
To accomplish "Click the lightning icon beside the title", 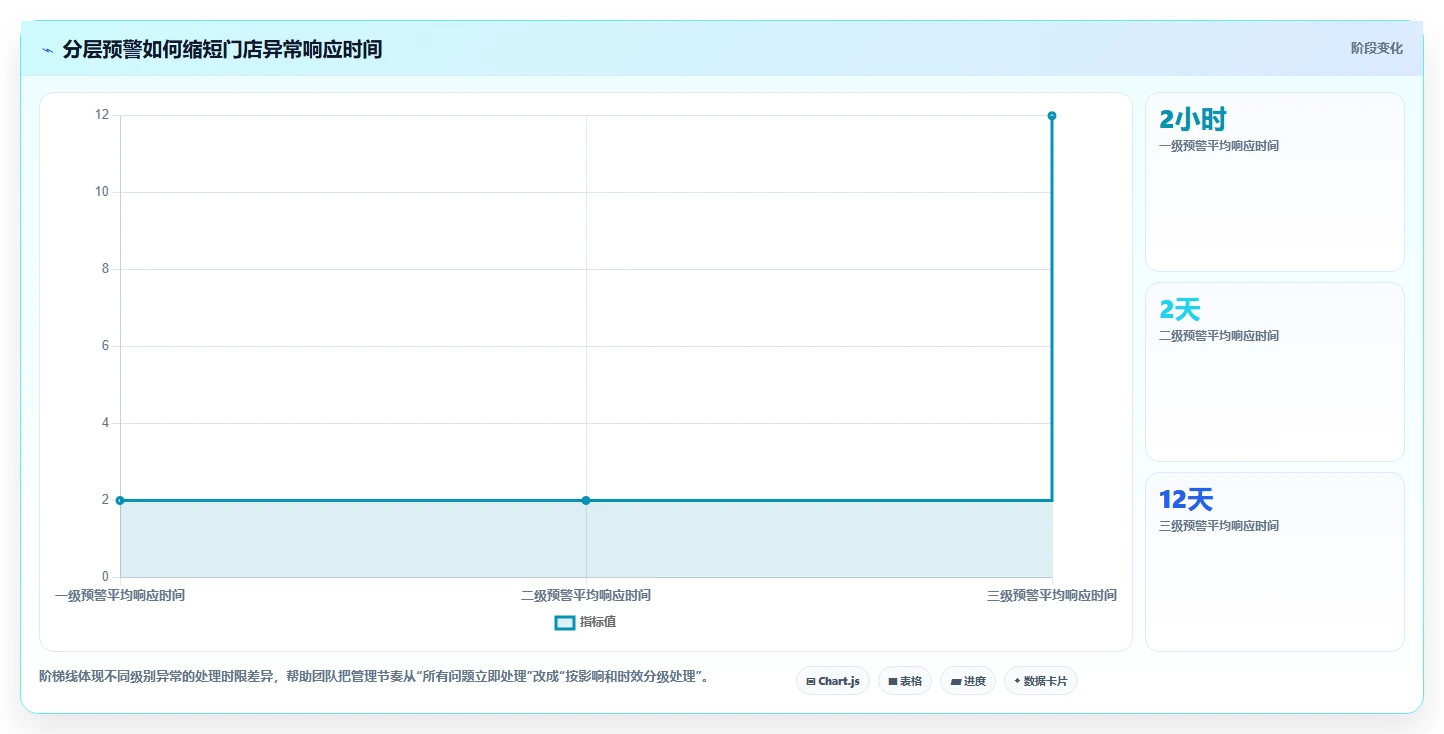I will pyautogui.click(x=47, y=50).
